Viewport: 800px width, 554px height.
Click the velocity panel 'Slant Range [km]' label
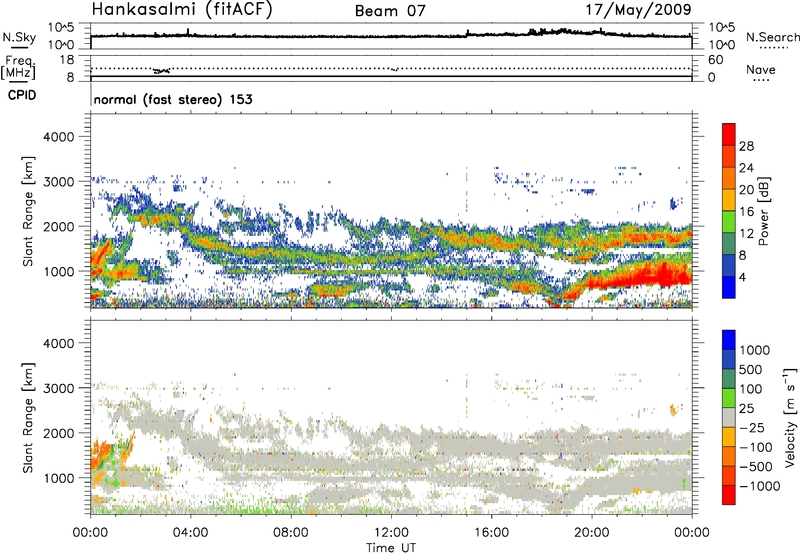[28, 417]
